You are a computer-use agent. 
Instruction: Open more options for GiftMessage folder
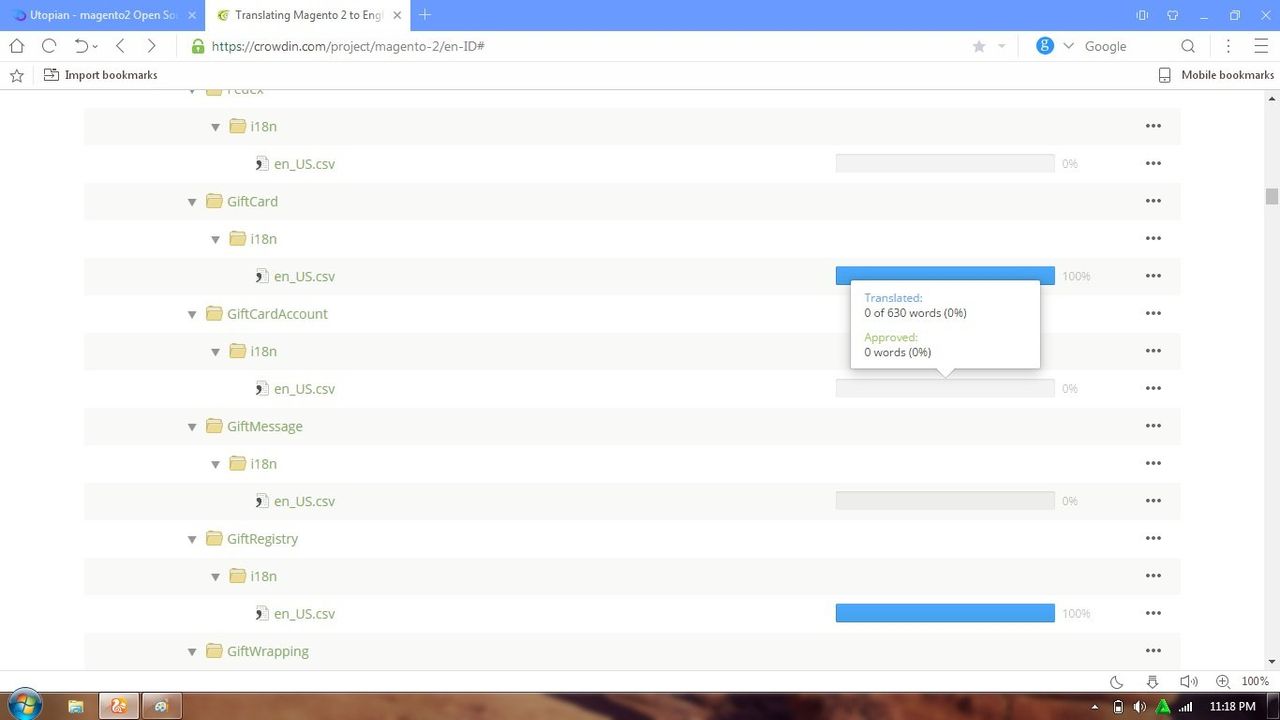click(1153, 426)
